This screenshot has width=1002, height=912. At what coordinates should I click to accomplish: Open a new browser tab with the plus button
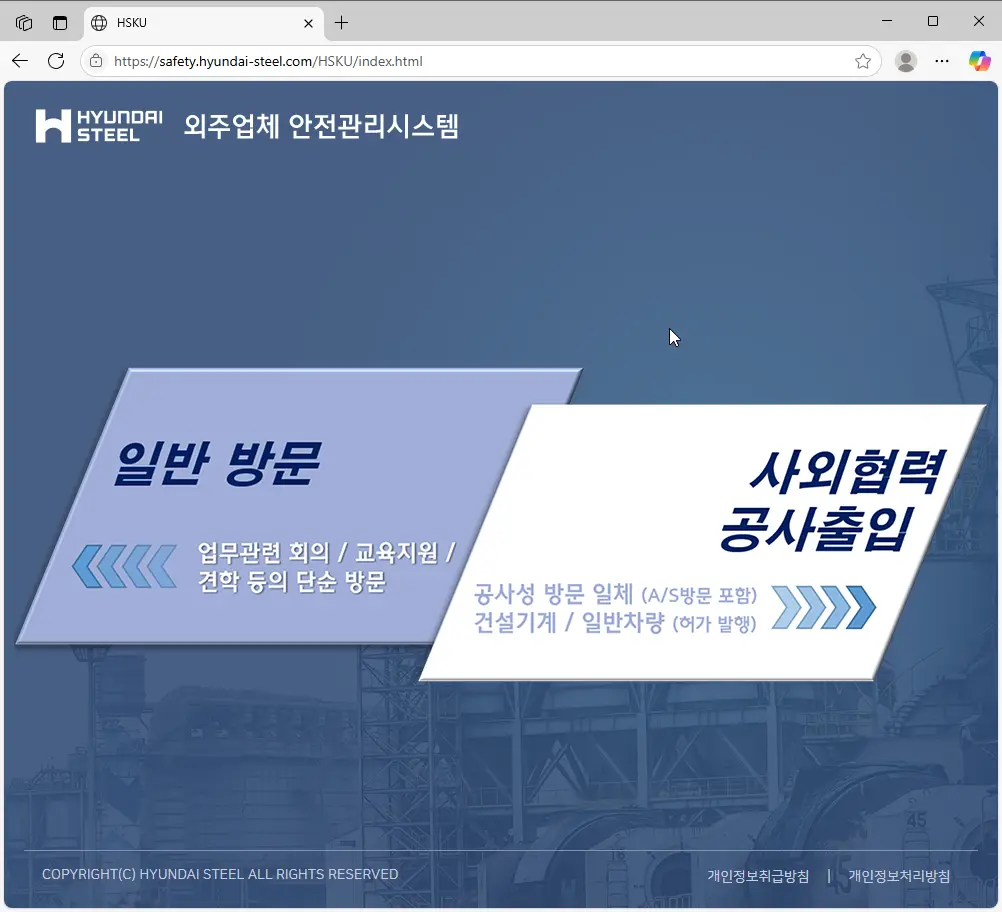coord(341,22)
